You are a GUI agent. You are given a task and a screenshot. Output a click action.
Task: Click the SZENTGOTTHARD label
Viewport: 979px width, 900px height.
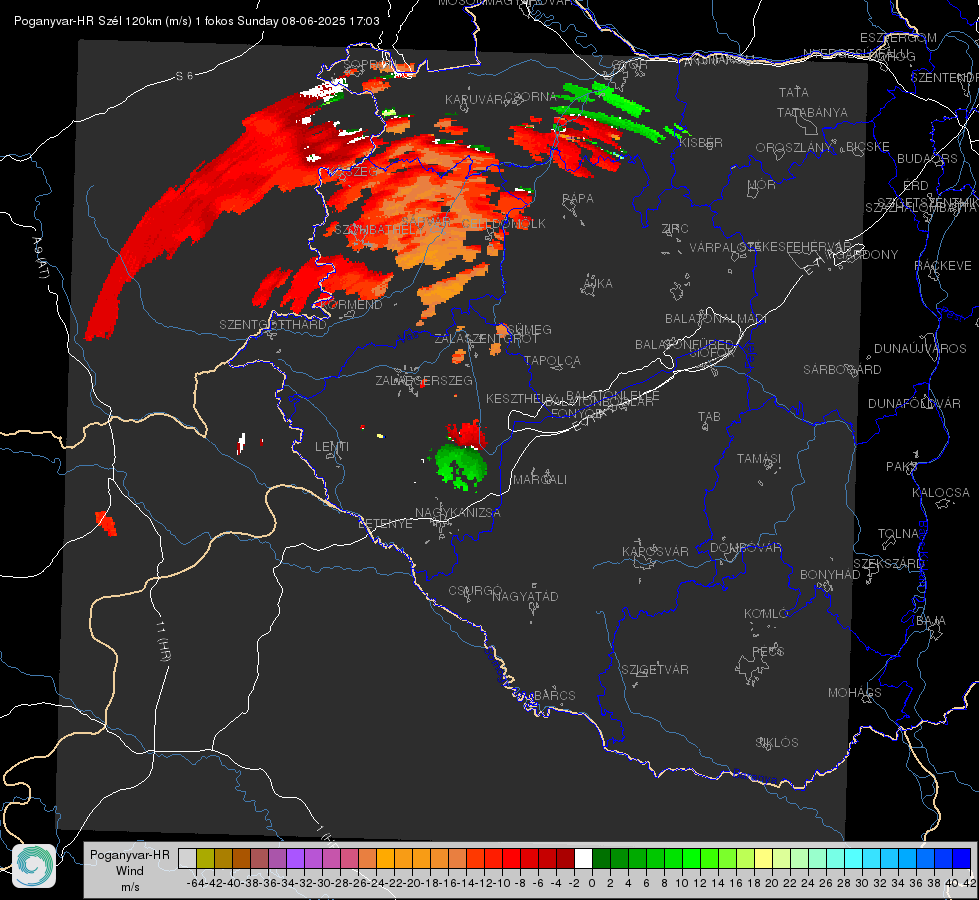tap(273, 325)
